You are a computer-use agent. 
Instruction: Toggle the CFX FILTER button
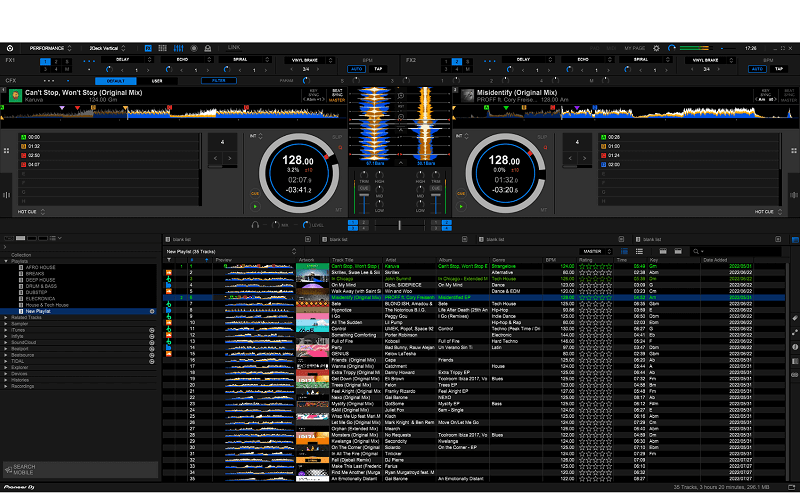[x=218, y=81]
